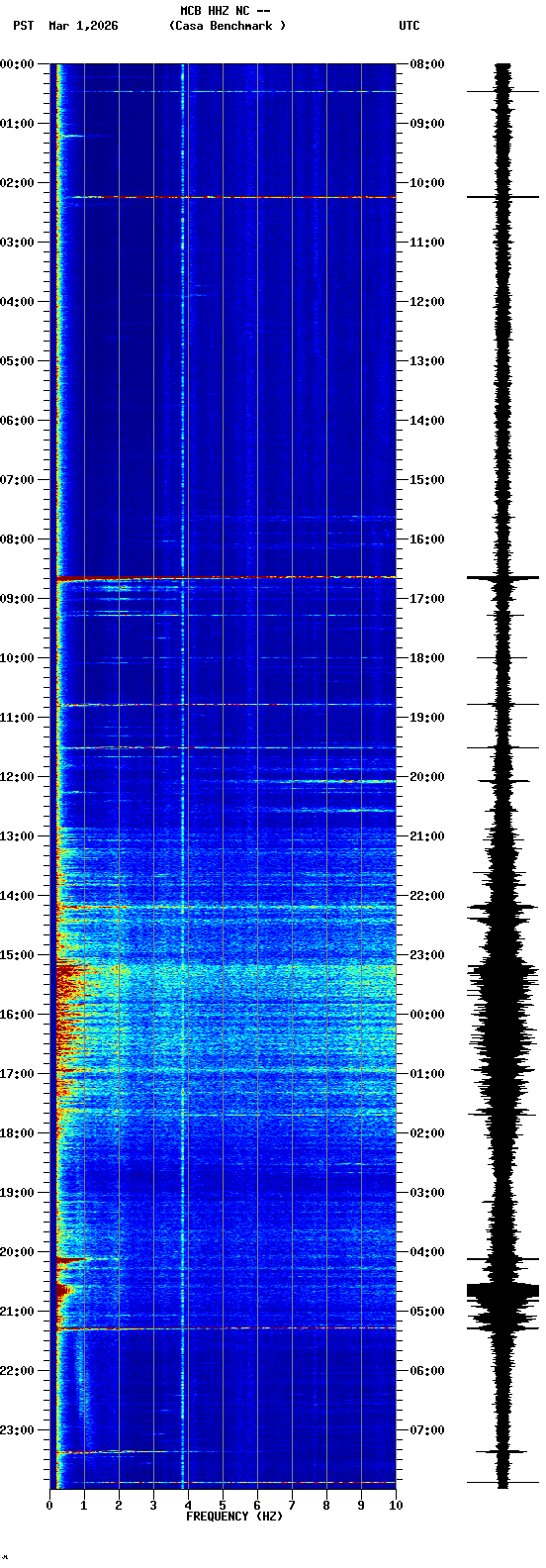The image size is (546, 1568).
Task: Click the UTC 05:00 time tick label
Action: (427, 1312)
